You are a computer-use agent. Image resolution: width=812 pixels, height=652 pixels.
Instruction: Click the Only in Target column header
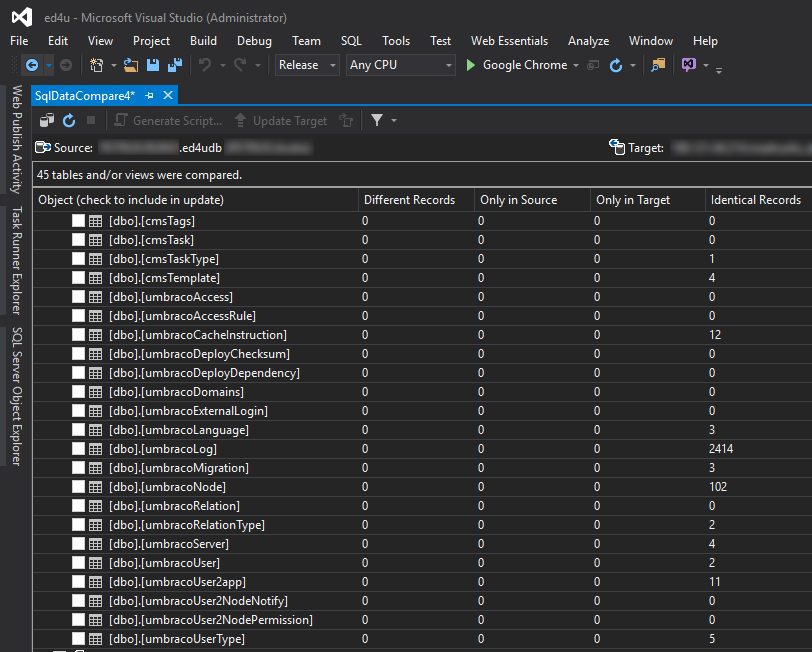coord(648,200)
